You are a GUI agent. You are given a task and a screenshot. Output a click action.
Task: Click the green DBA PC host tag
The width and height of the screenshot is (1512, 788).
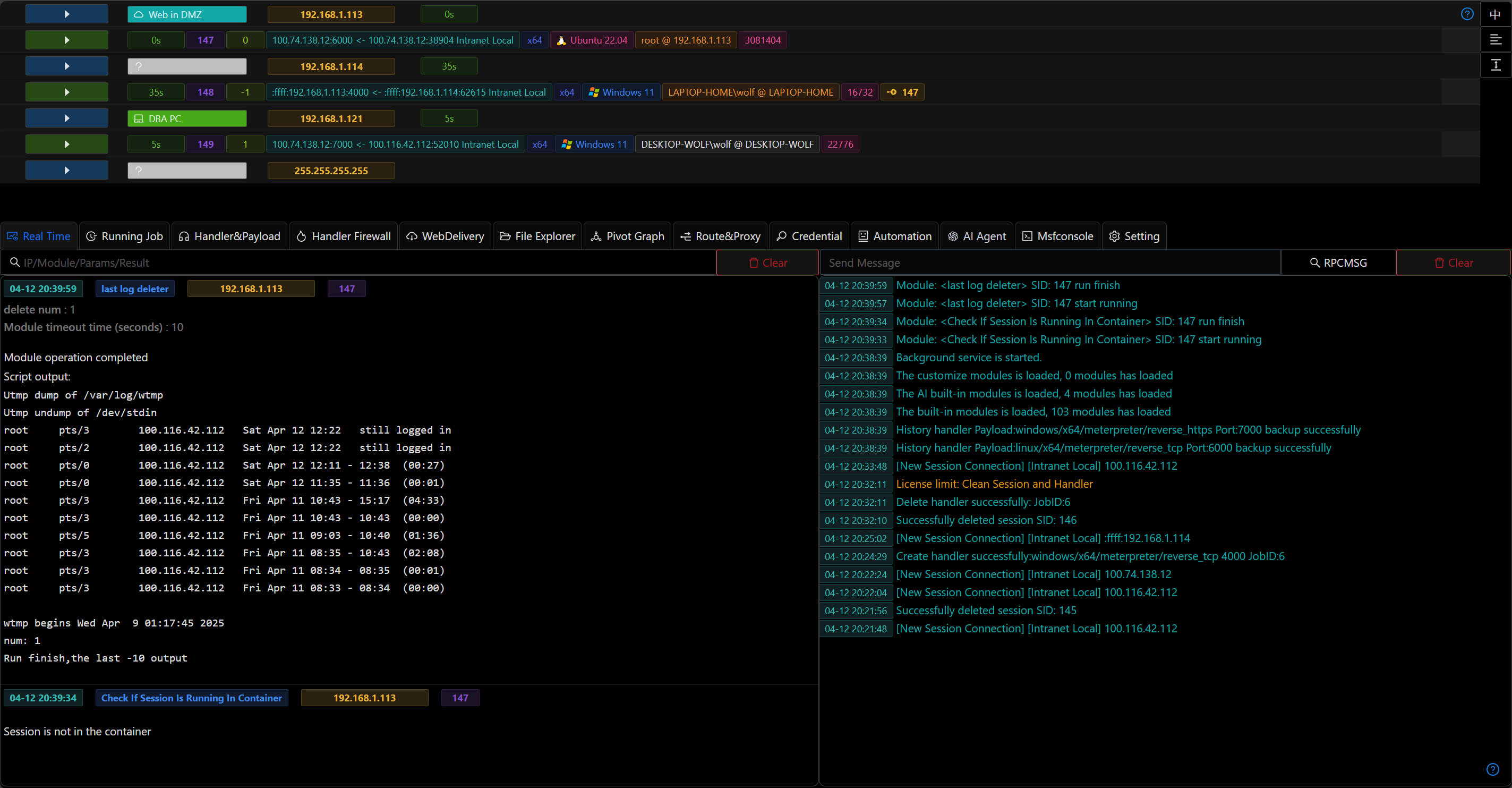point(186,118)
